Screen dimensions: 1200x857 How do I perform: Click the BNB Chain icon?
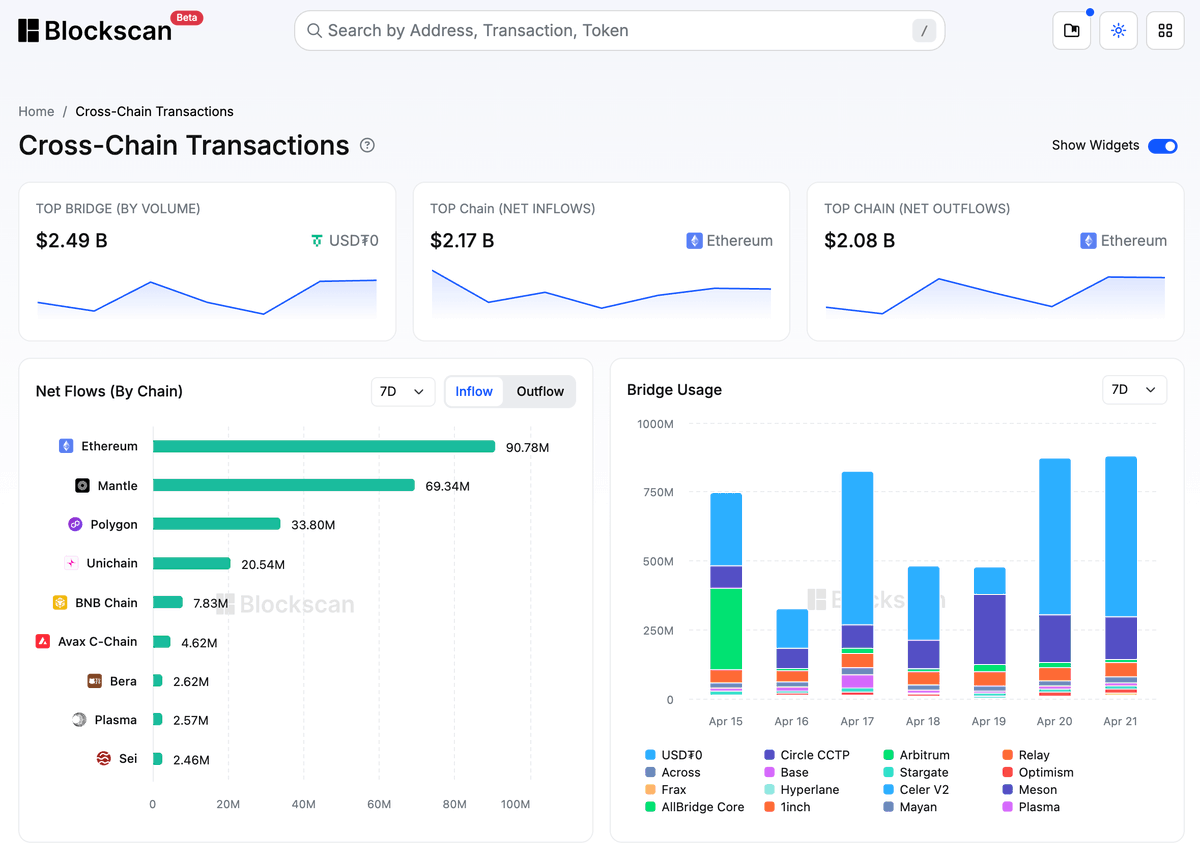point(60,603)
